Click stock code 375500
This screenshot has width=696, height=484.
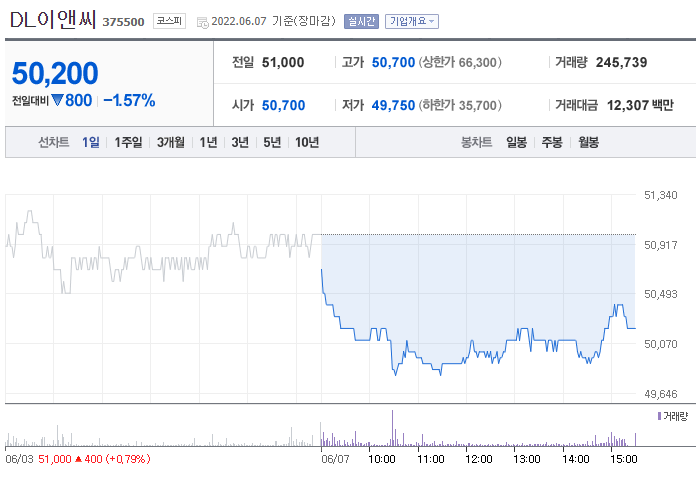click(x=123, y=22)
